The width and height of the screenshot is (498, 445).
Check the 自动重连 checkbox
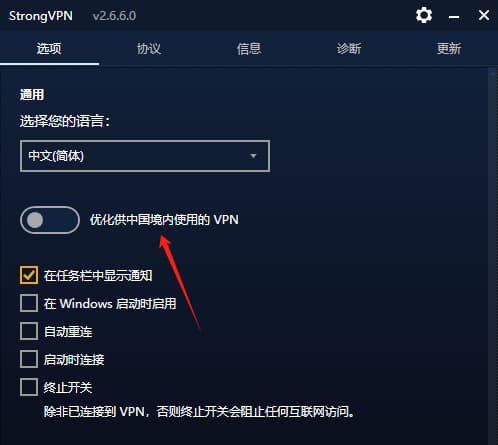point(29,331)
